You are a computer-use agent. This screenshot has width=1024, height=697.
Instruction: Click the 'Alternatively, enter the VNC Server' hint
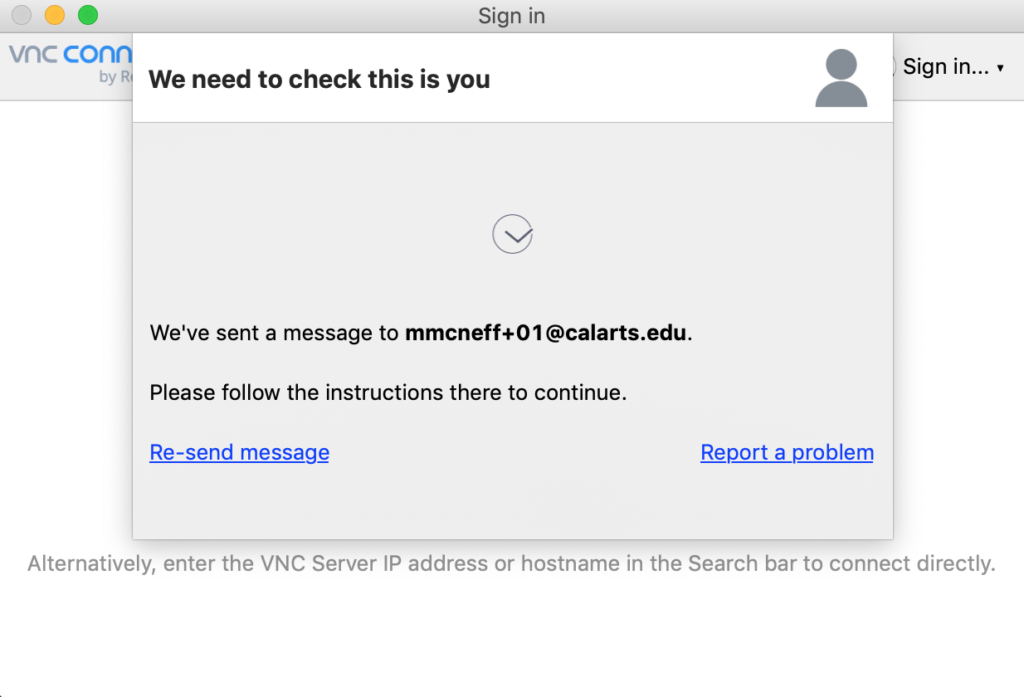511,563
